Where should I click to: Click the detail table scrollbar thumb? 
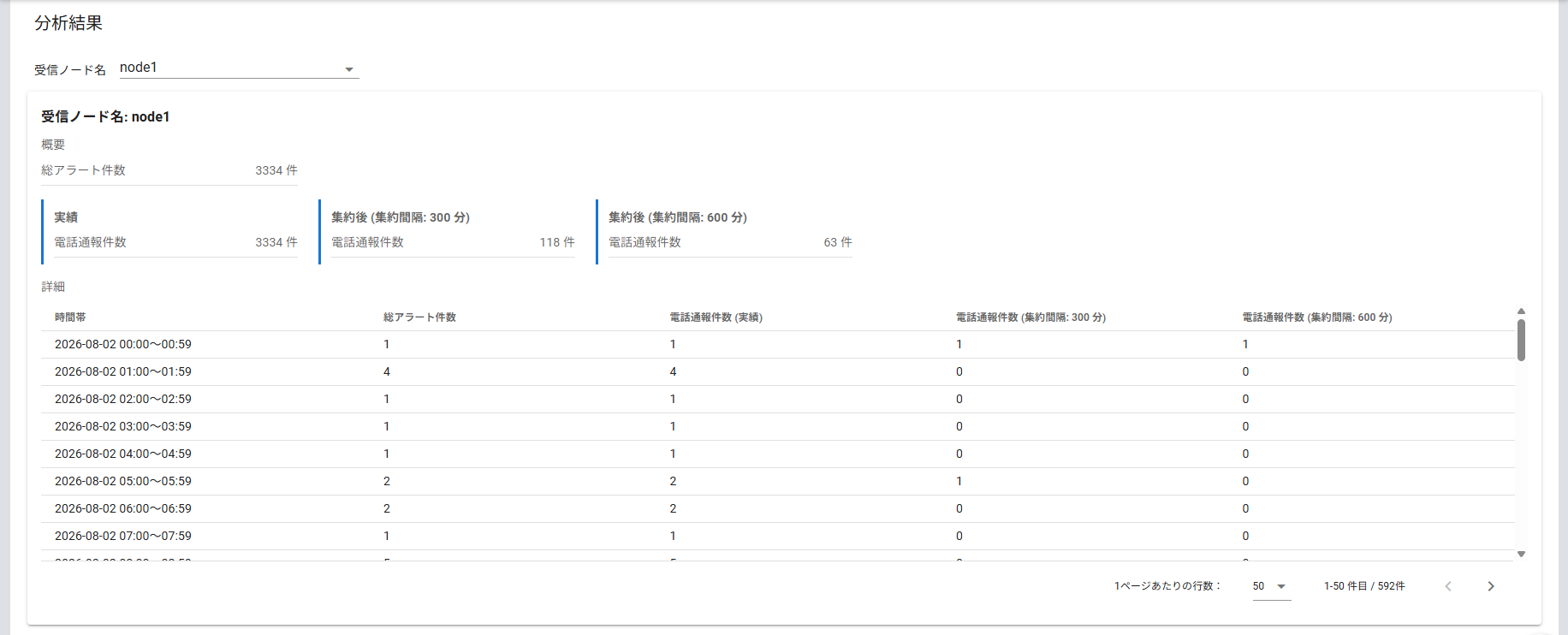click(x=1521, y=340)
